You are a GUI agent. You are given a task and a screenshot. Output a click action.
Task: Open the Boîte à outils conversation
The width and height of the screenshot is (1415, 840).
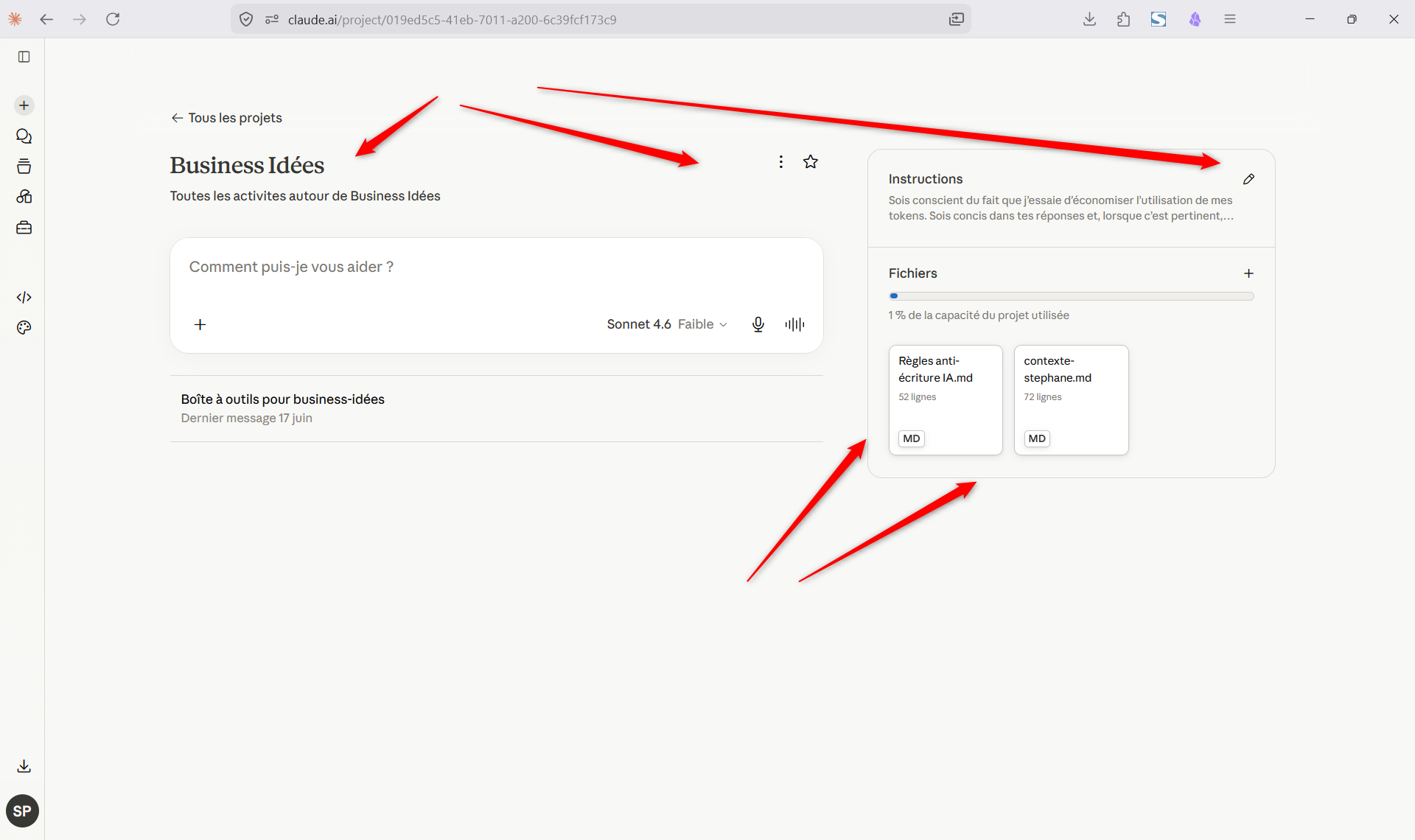[x=496, y=409]
